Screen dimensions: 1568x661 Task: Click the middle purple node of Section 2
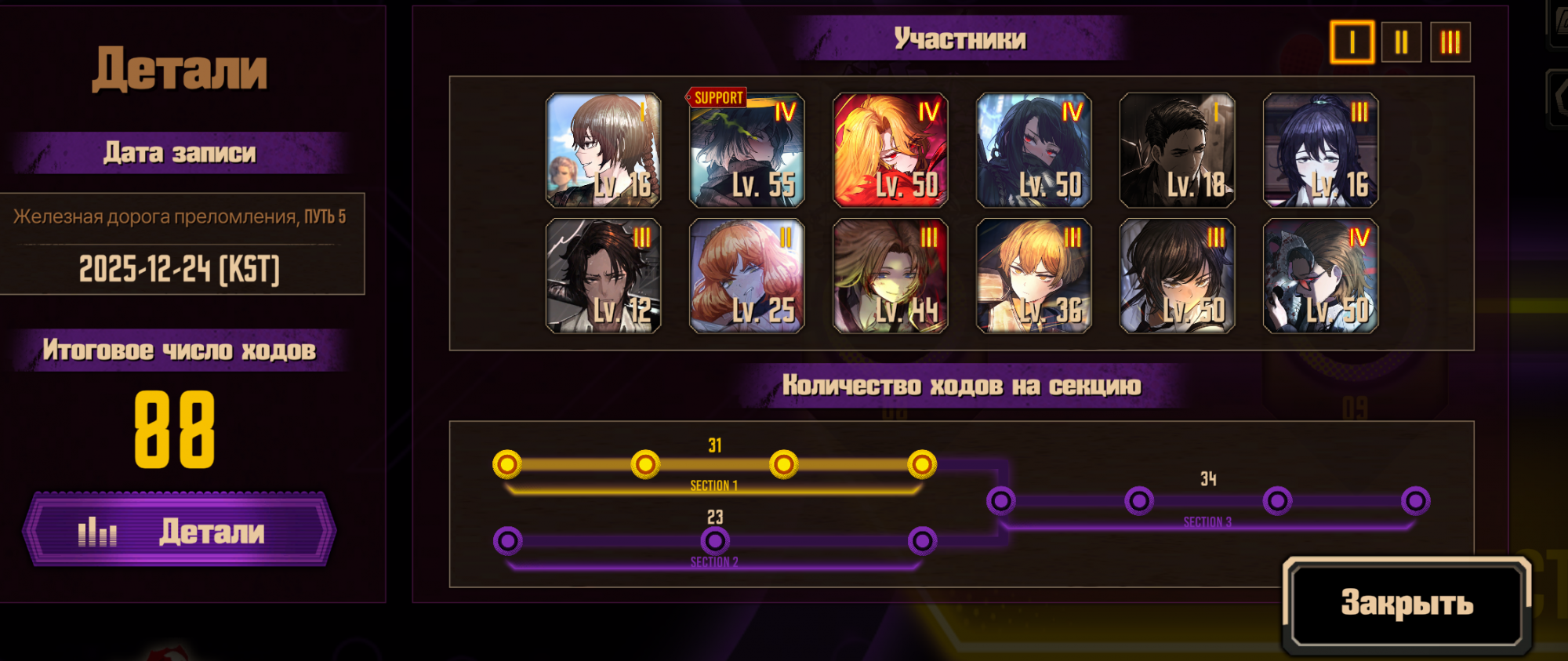pyautogui.click(x=715, y=541)
